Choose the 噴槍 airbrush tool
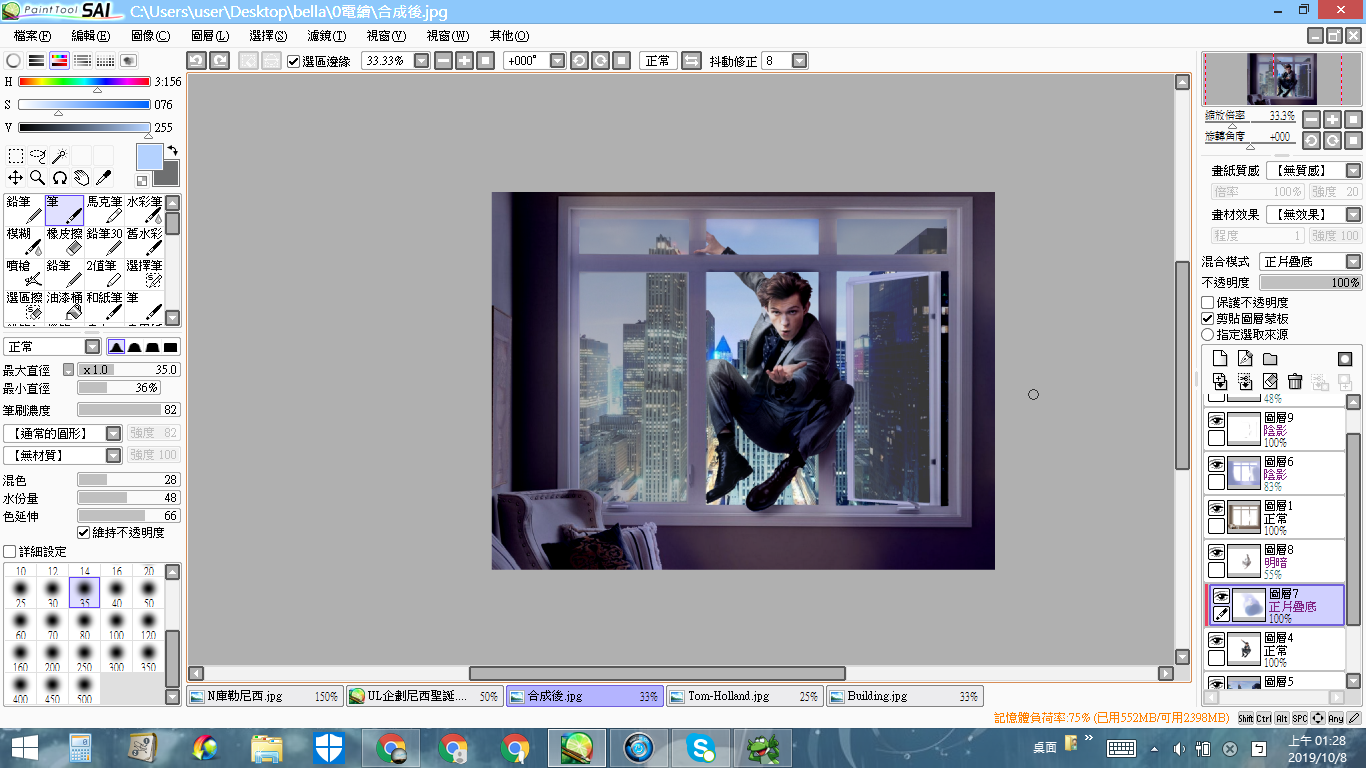This screenshot has width=1366, height=768. pyautogui.click(x=24, y=273)
